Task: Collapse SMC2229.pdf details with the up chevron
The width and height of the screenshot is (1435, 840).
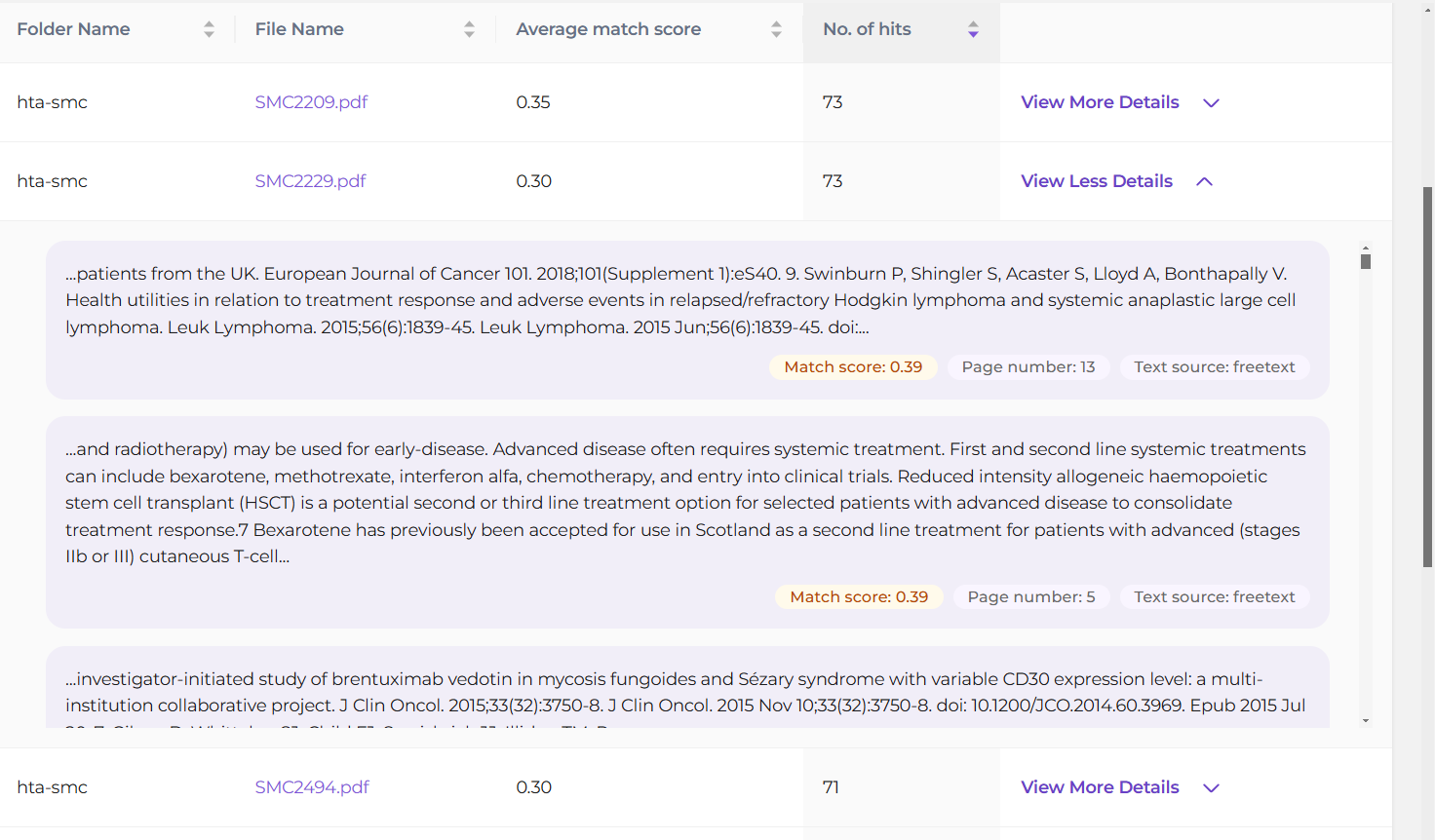Action: (x=1204, y=182)
